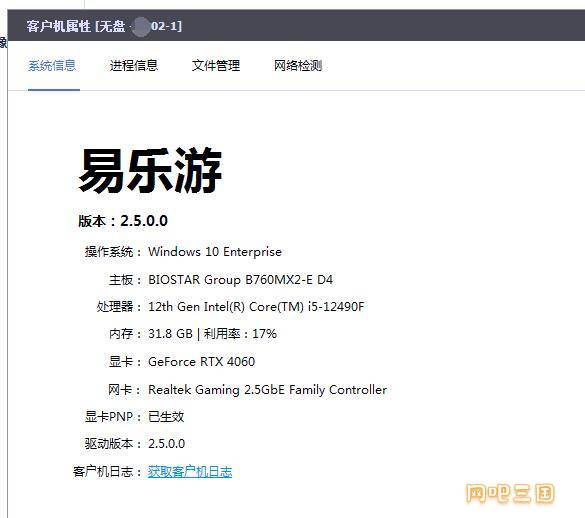
Task: Switch to the 网络检测 tab
Action: (x=298, y=66)
